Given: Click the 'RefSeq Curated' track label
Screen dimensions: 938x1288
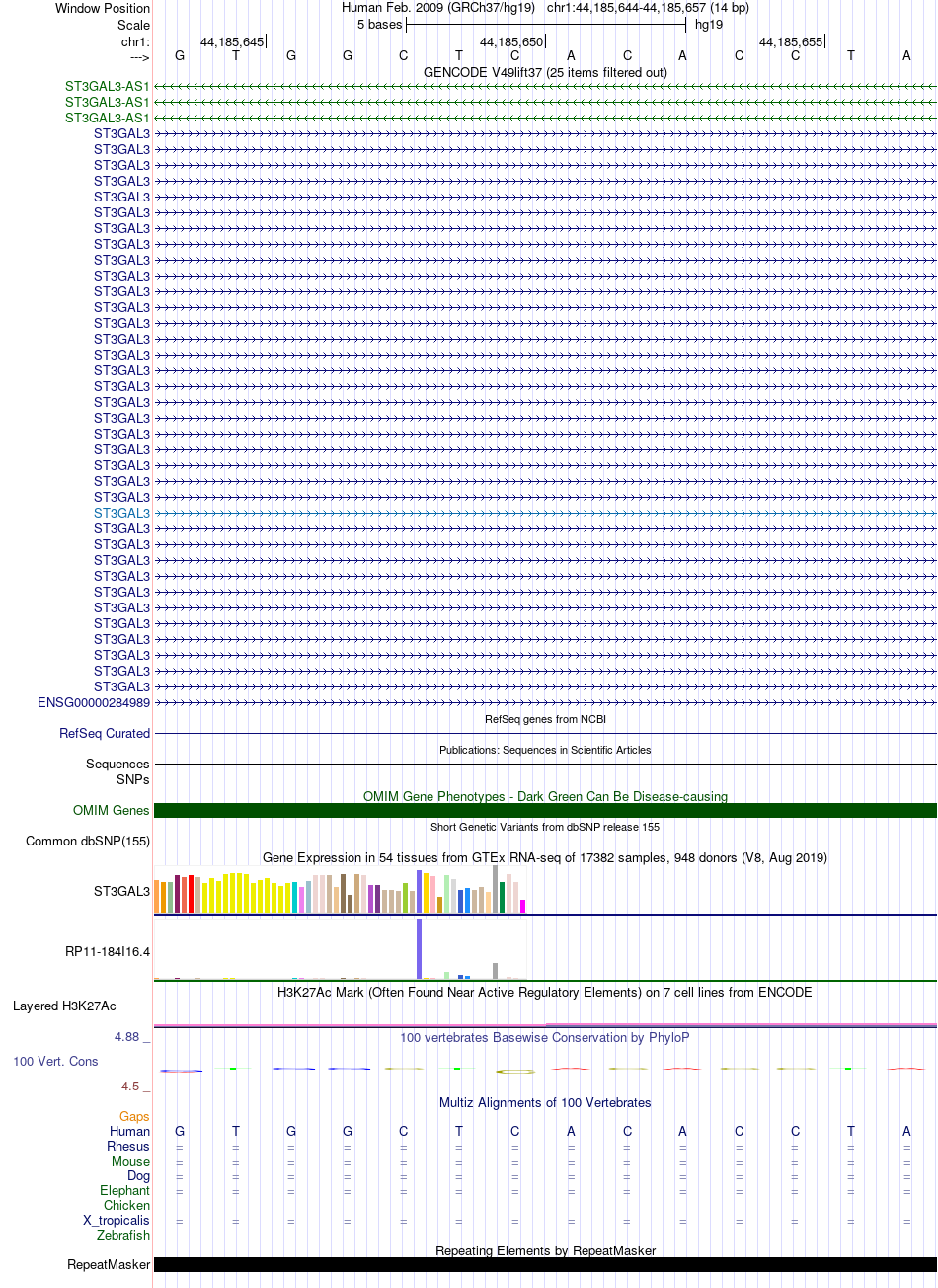Looking at the screenshot, I should pos(105,734).
